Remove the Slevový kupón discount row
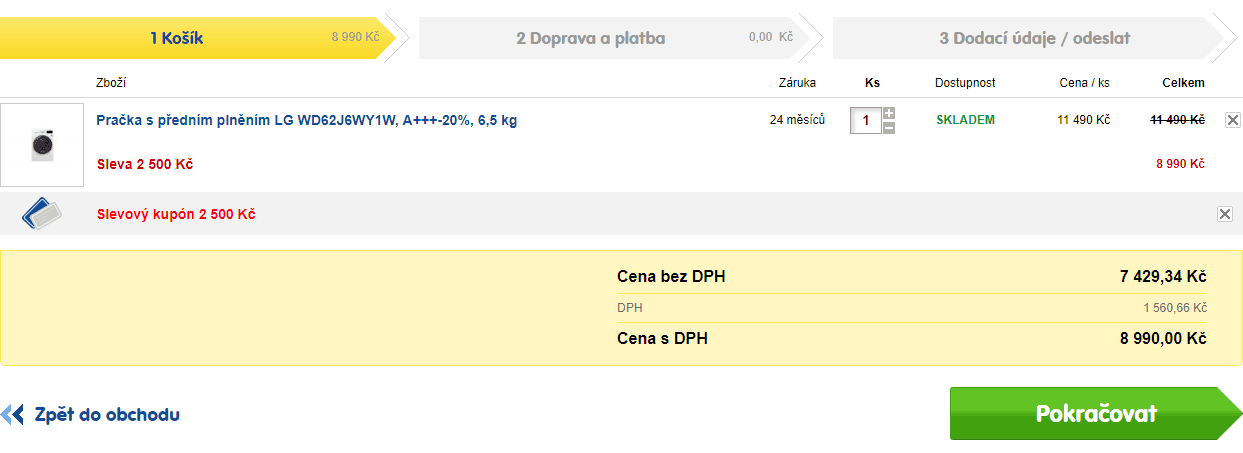The height and width of the screenshot is (453, 1243). tap(1225, 214)
